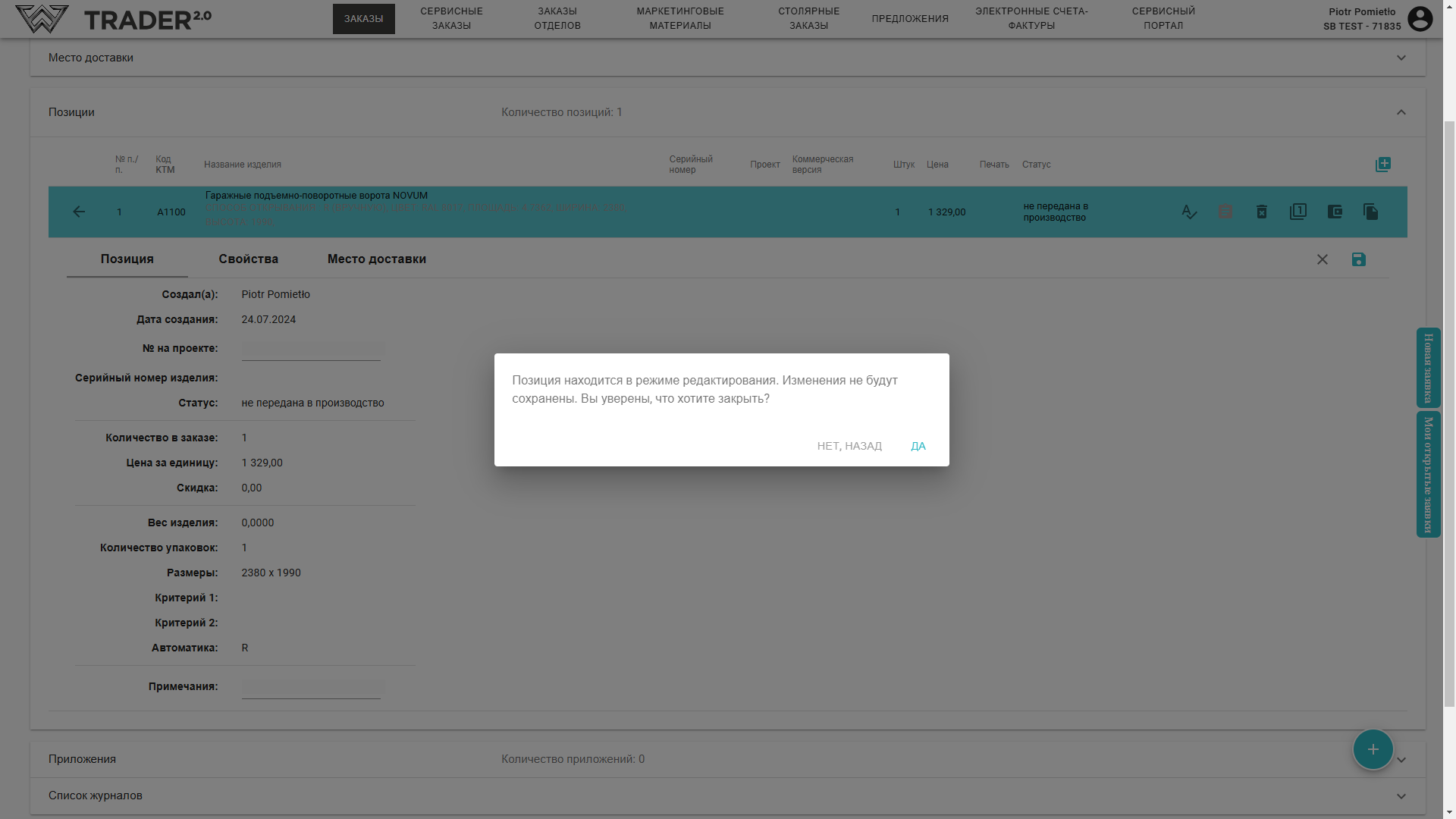Click the delete trash icon in position row

1262,212
